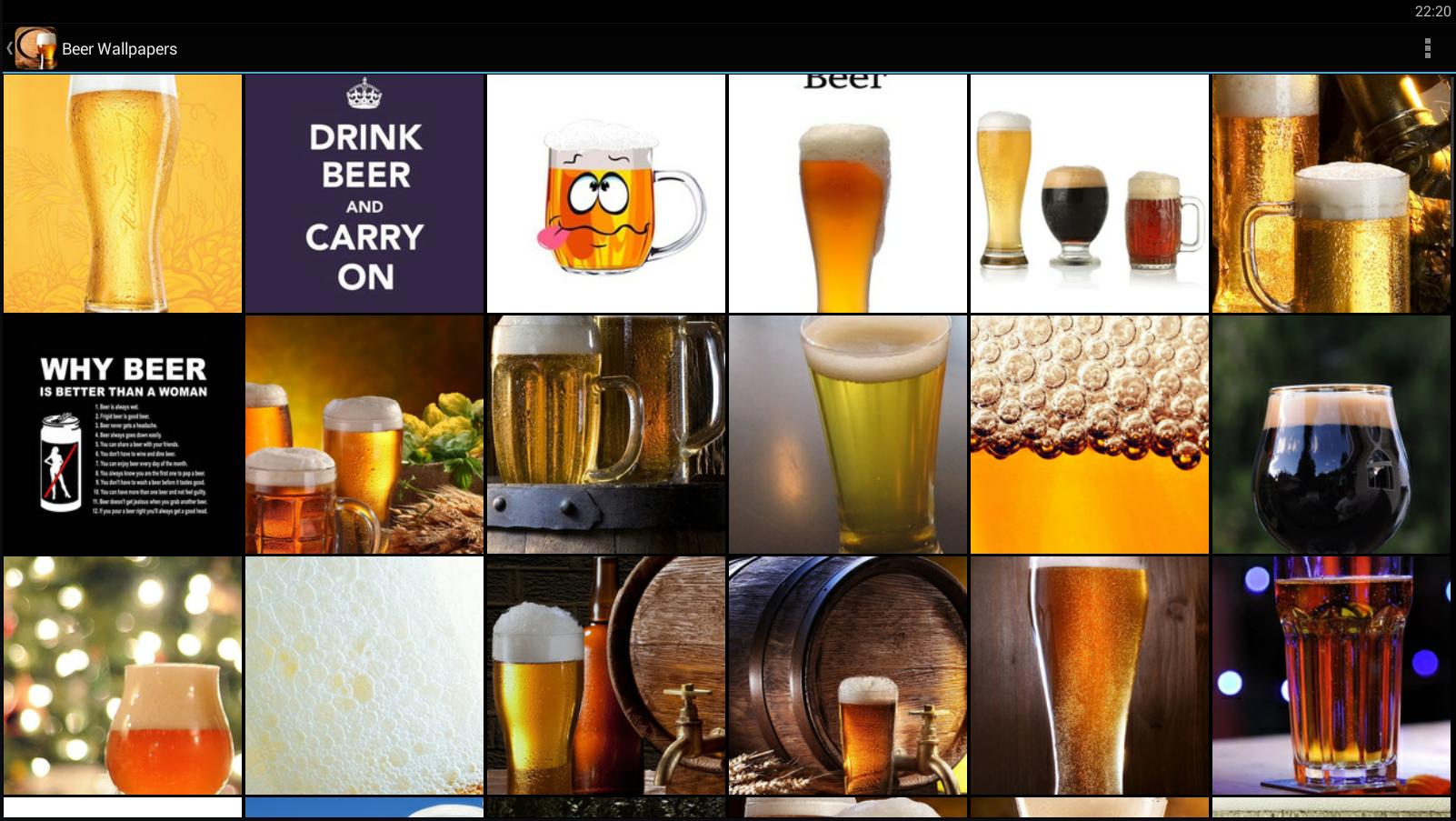
Task: Select the white beer foam texture wallpaper
Action: 364,676
